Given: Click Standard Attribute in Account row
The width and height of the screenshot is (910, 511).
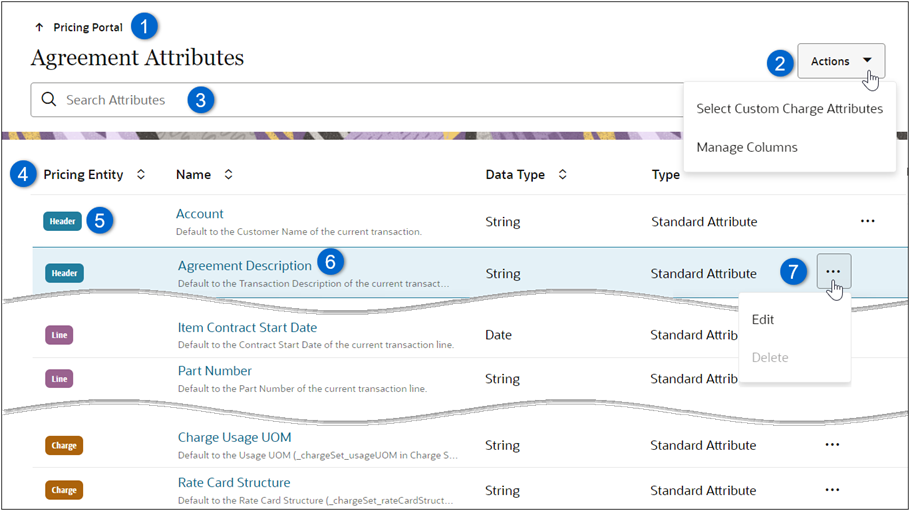Looking at the screenshot, I should point(704,222).
